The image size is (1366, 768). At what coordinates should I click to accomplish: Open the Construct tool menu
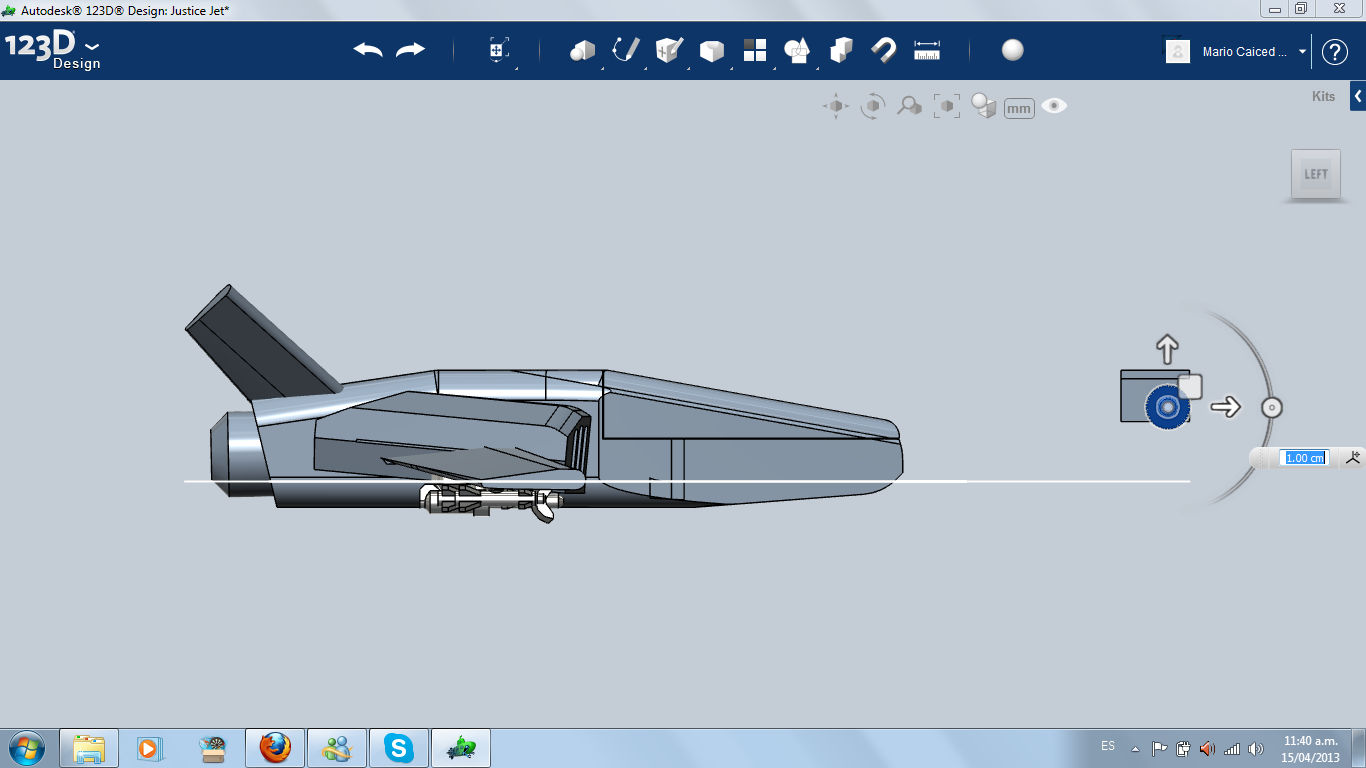pos(668,50)
